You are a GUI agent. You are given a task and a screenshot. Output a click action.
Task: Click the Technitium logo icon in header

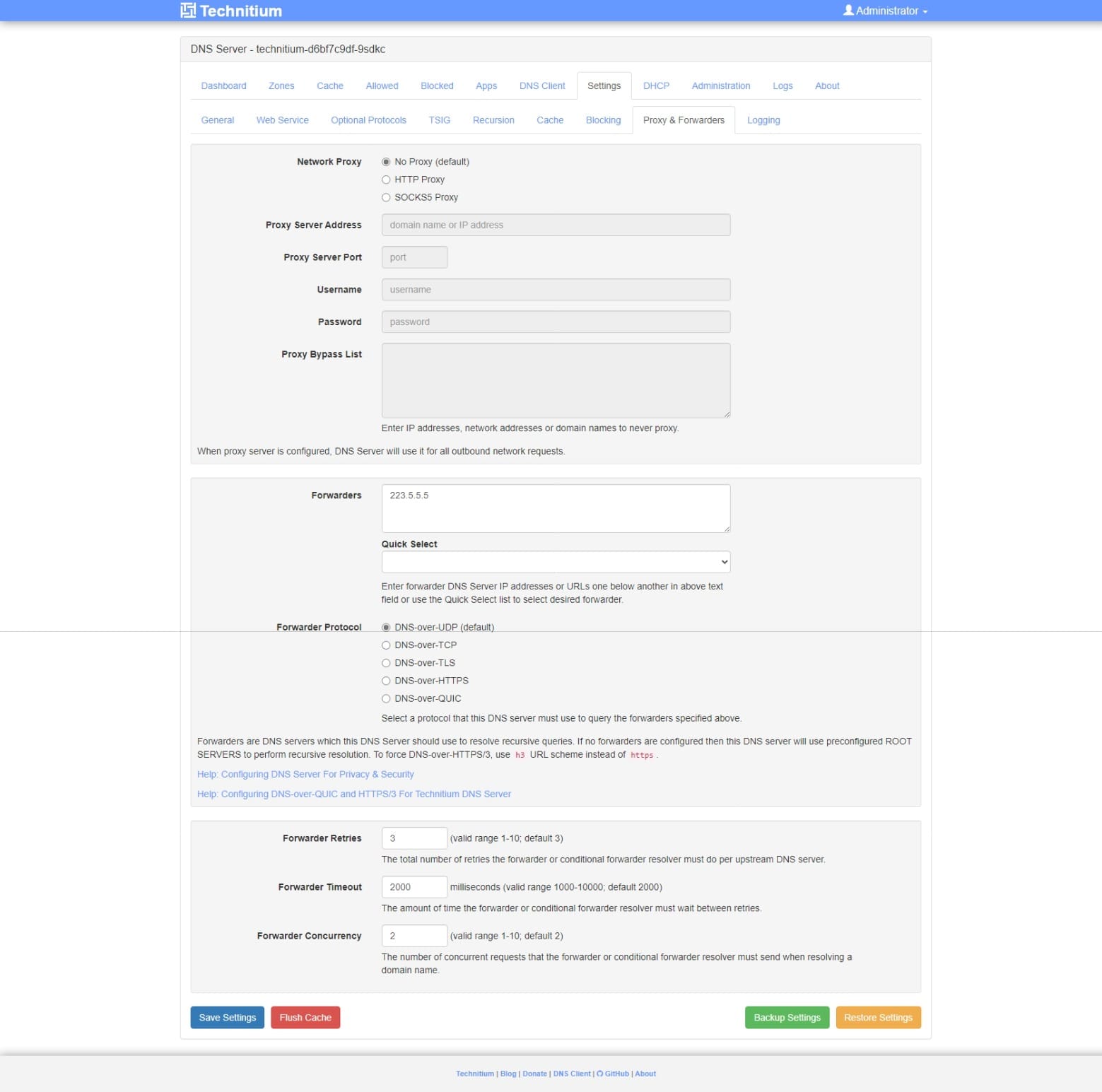pos(188,11)
